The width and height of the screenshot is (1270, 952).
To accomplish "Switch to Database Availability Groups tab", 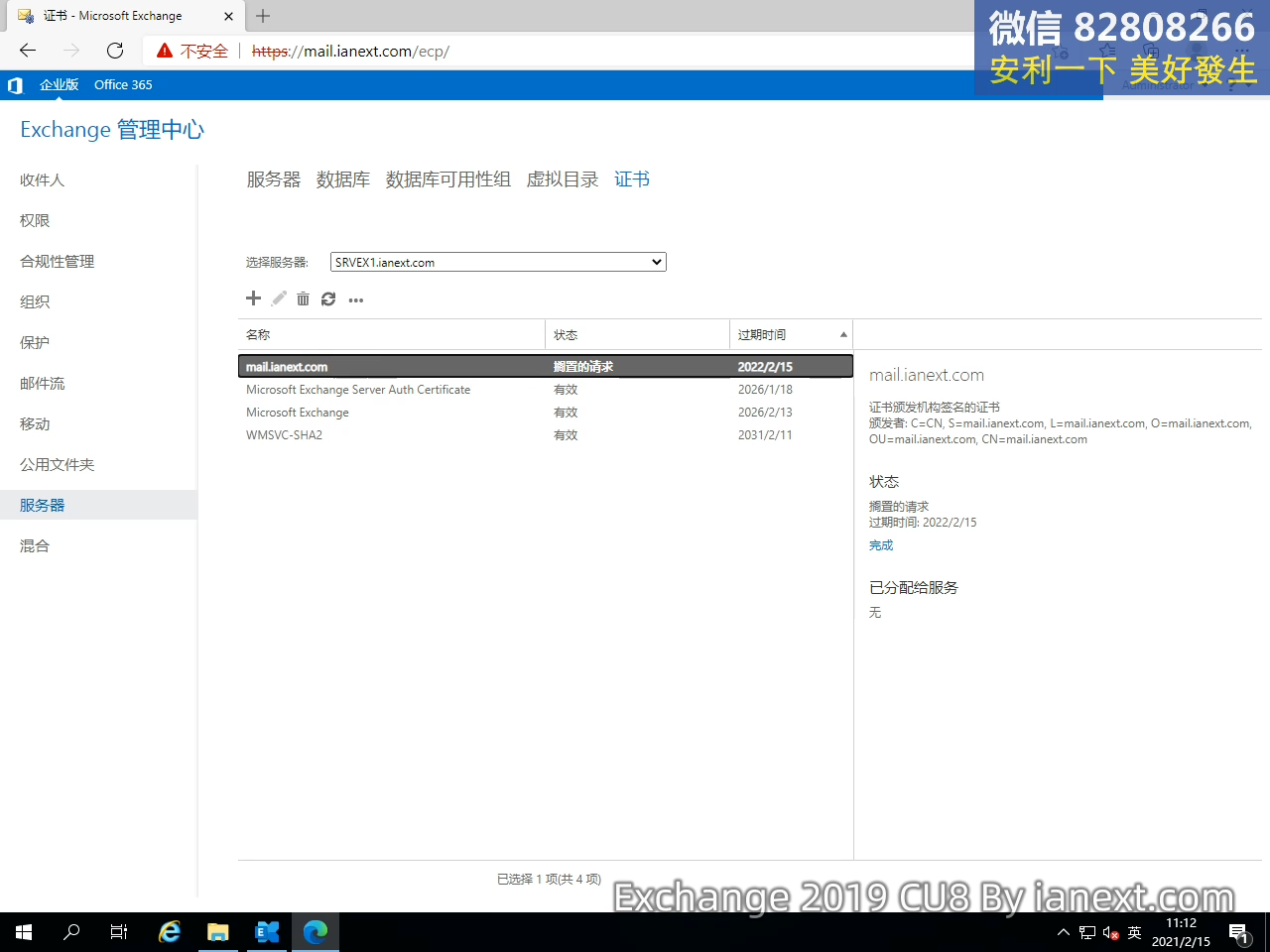I will coord(448,179).
